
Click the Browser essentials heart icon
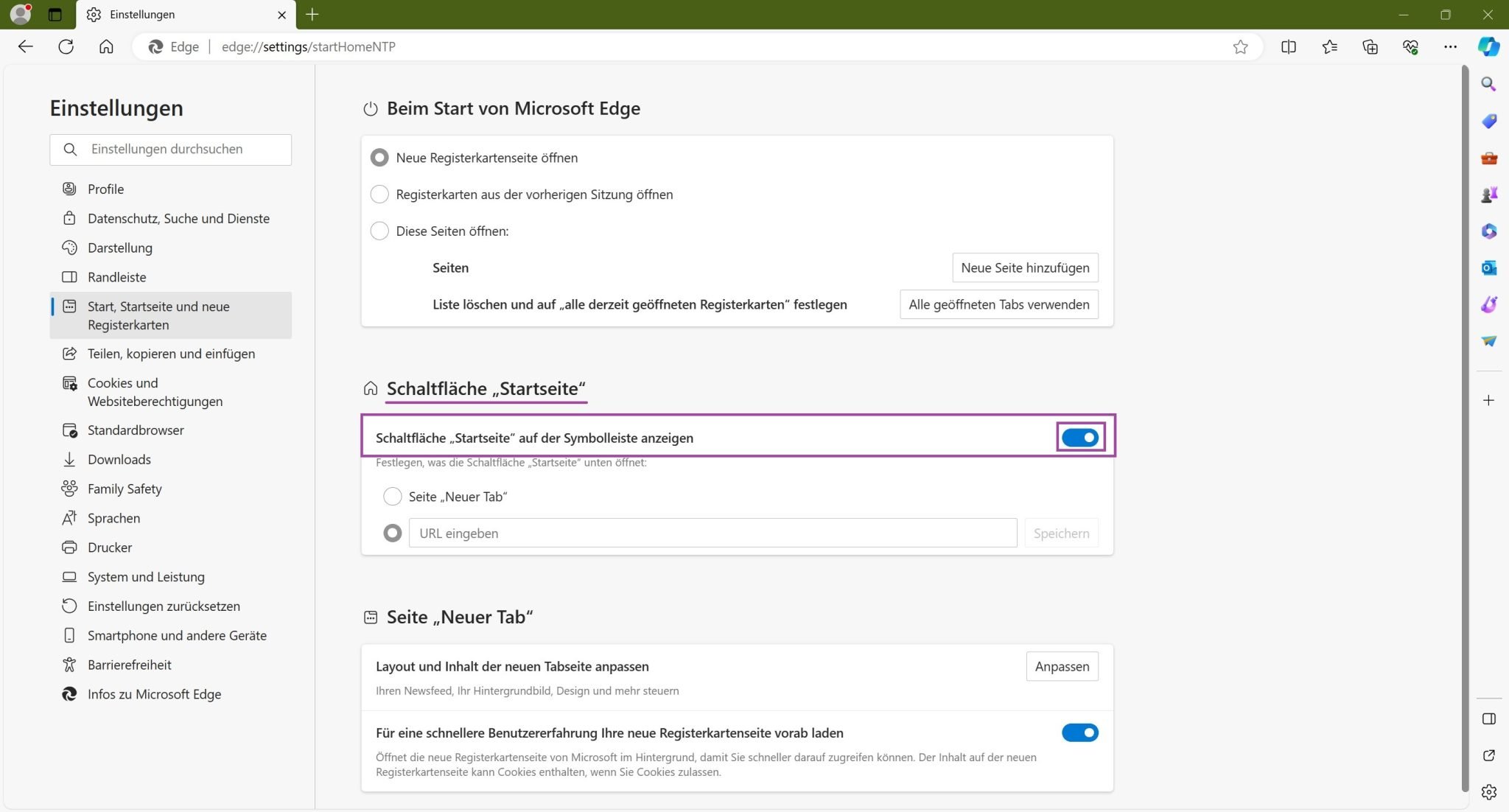click(x=1410, y=46)
